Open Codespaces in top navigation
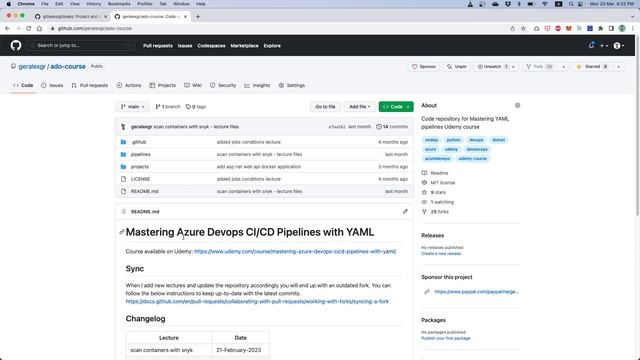The height and width of the screenshot is (360, 640). [x=211, y=46]
